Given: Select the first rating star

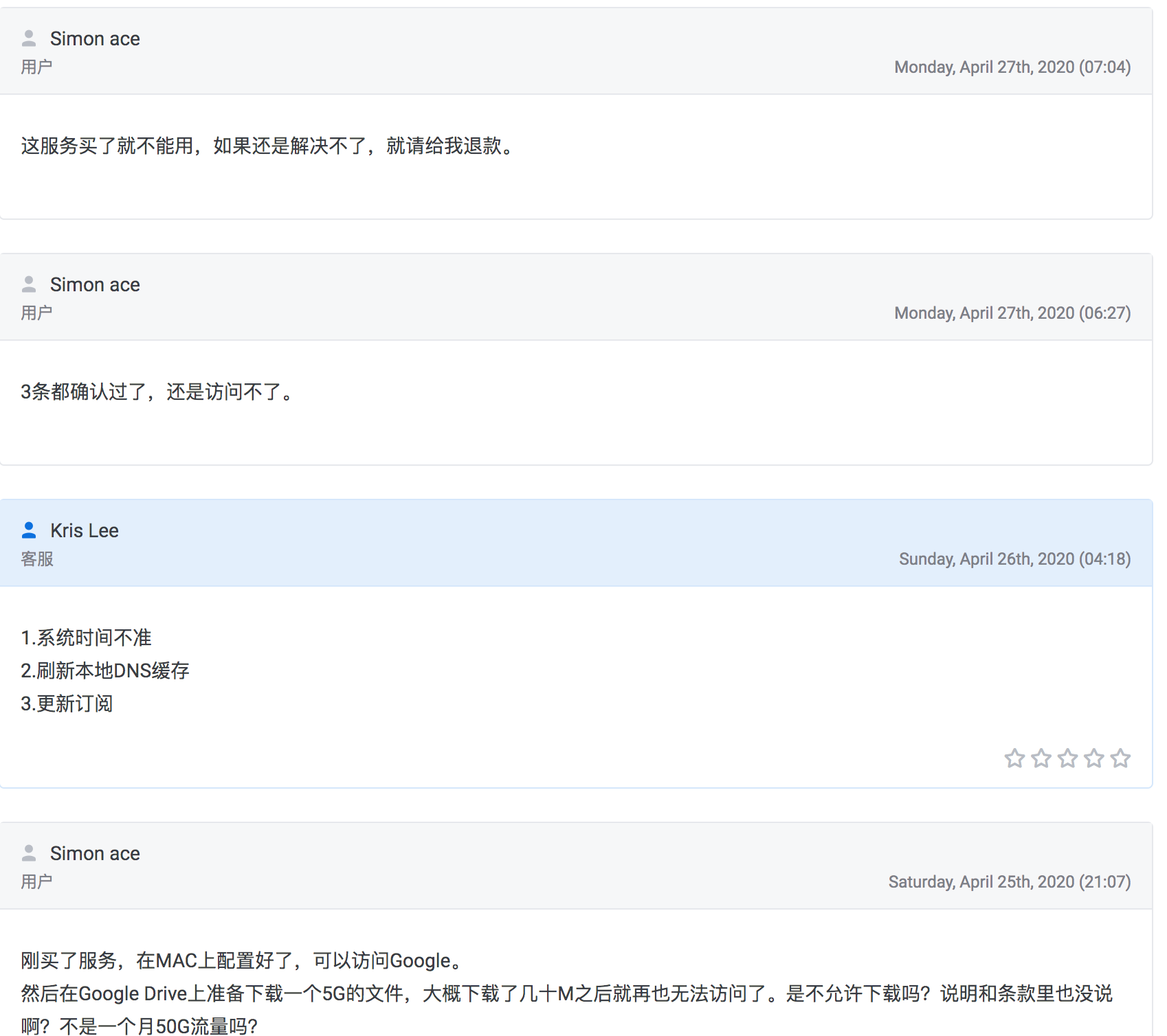Looking at the screenshot, I should (x=1014, y=758).
